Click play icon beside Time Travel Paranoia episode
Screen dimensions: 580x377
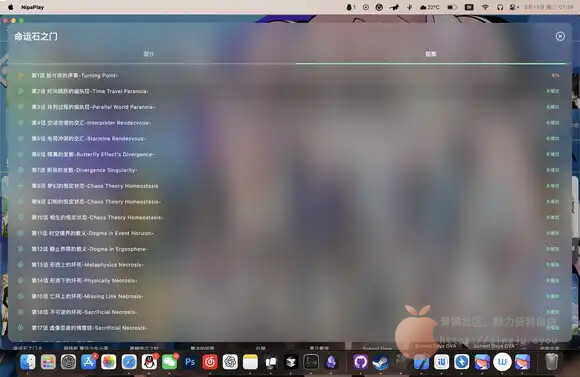pyautogui.click(x=20, y=91)
